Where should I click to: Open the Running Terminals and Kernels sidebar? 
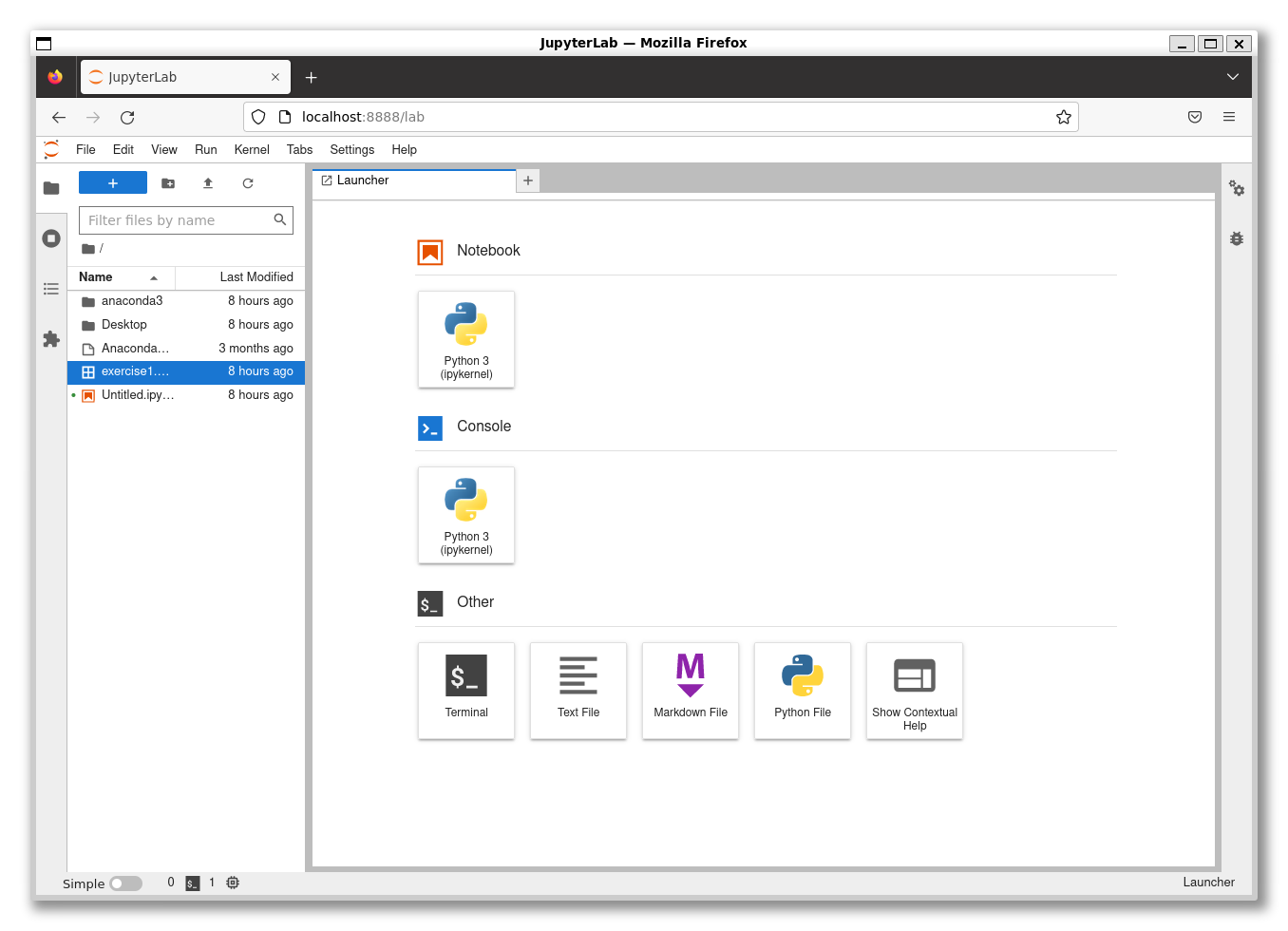pyautogui.click(x=51, y=238)
